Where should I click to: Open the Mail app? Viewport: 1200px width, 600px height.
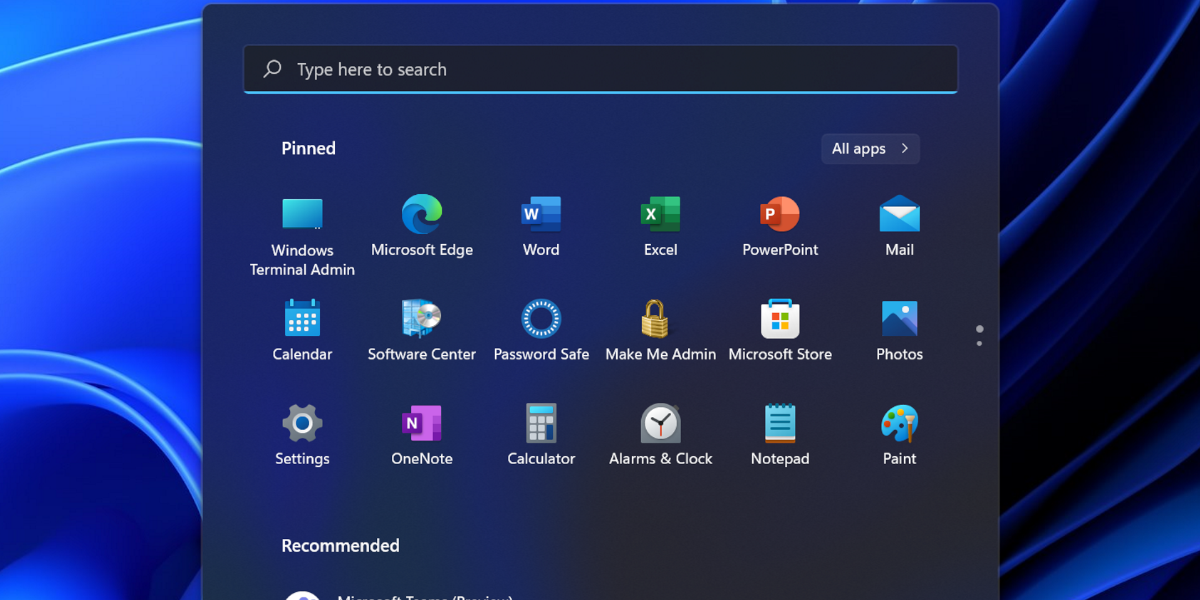[x=899, y=226]
